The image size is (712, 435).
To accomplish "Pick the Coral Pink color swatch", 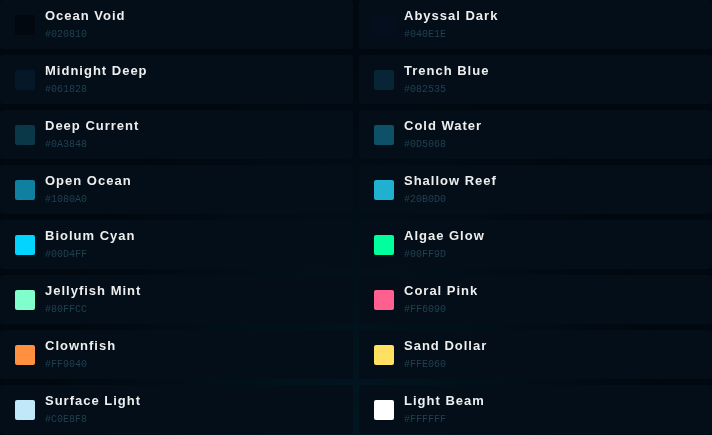I will click(384, 300).
